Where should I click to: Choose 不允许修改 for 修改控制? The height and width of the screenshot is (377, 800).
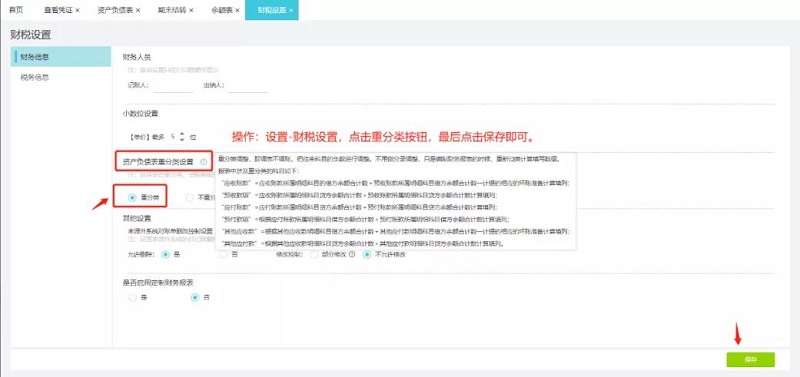pyautogui.click(x=367, y=254)
